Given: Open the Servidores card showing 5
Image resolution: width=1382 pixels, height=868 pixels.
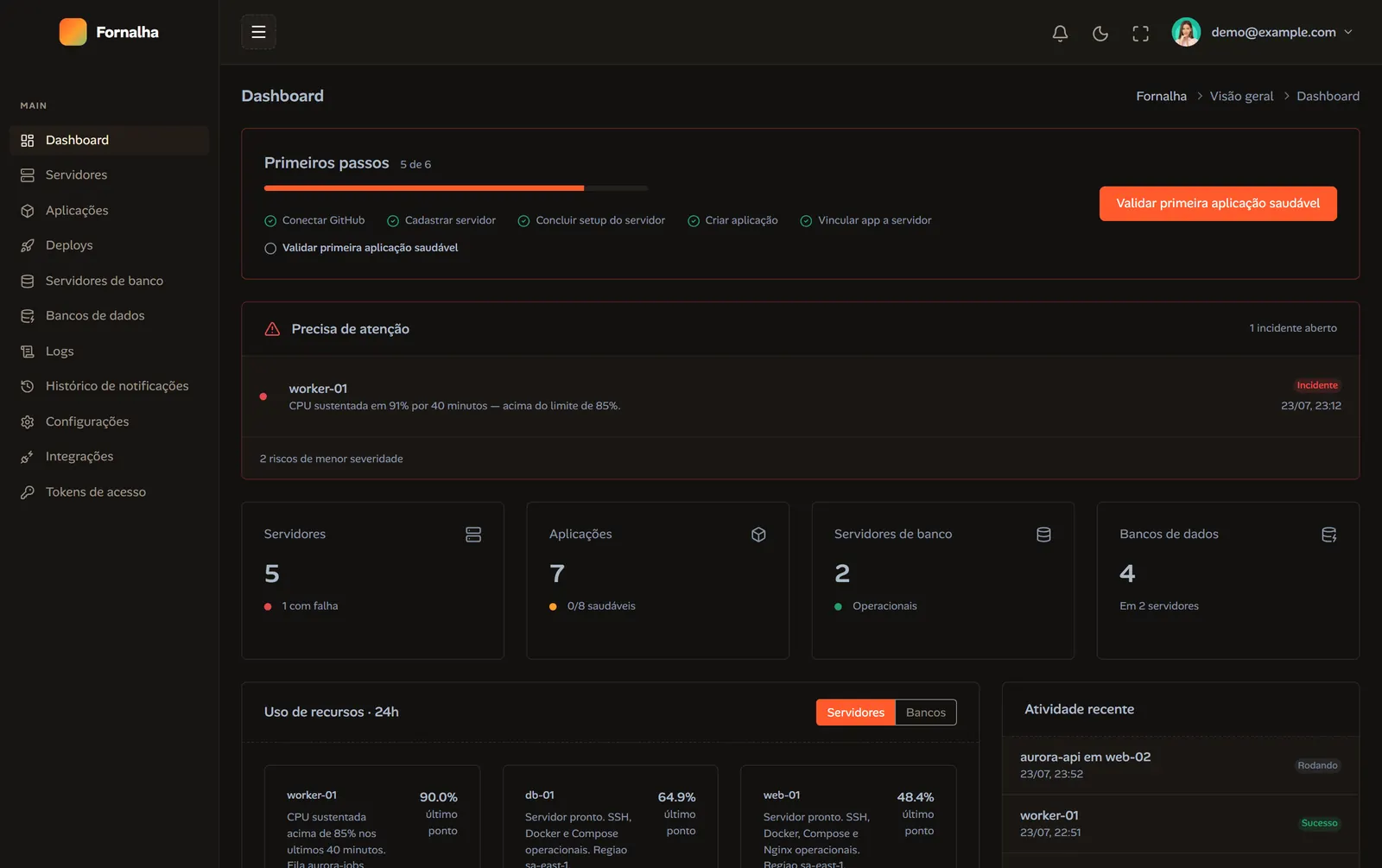Looking at the screenshot, I should pos(372,580).
